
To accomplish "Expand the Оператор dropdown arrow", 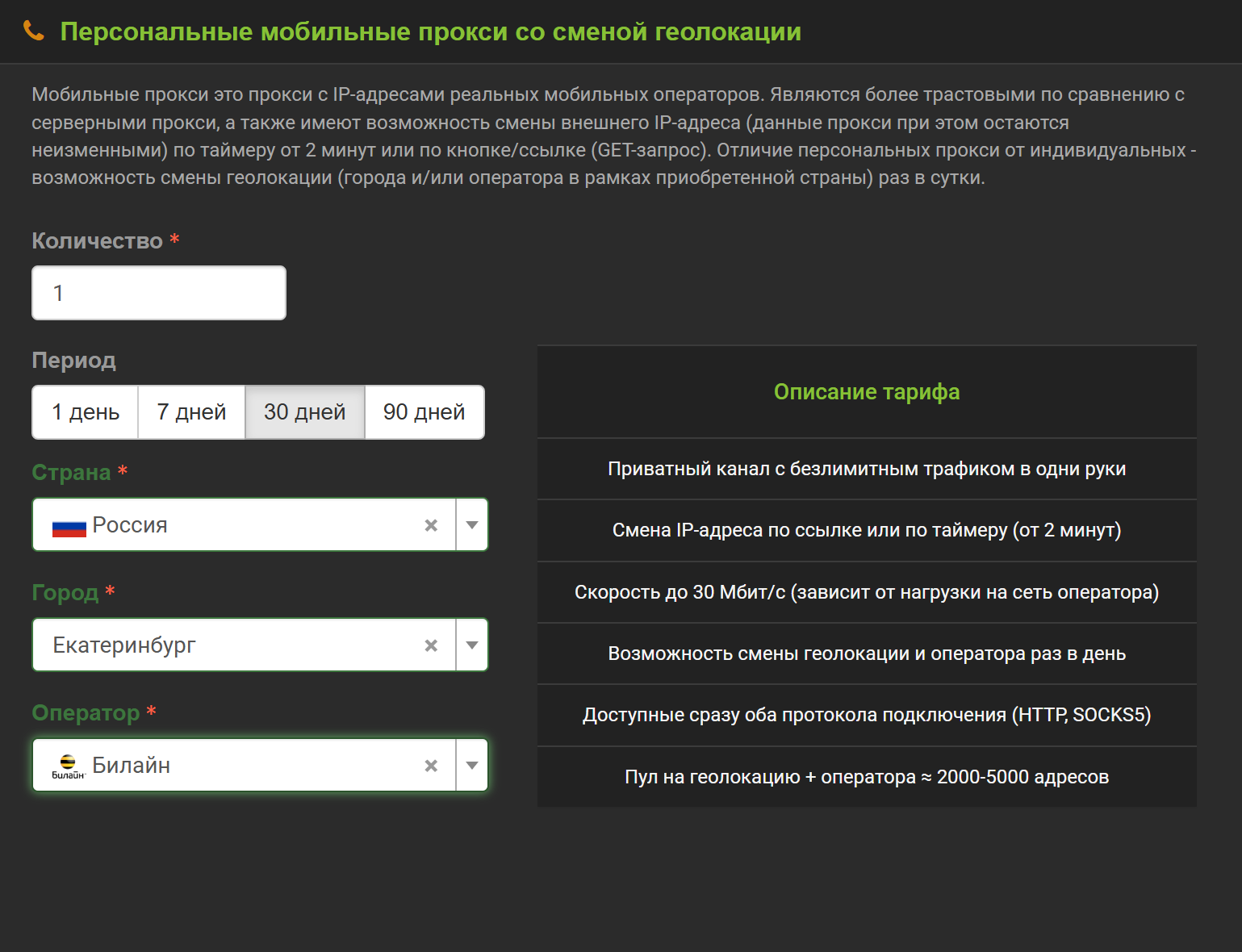I will coord(472,766).
